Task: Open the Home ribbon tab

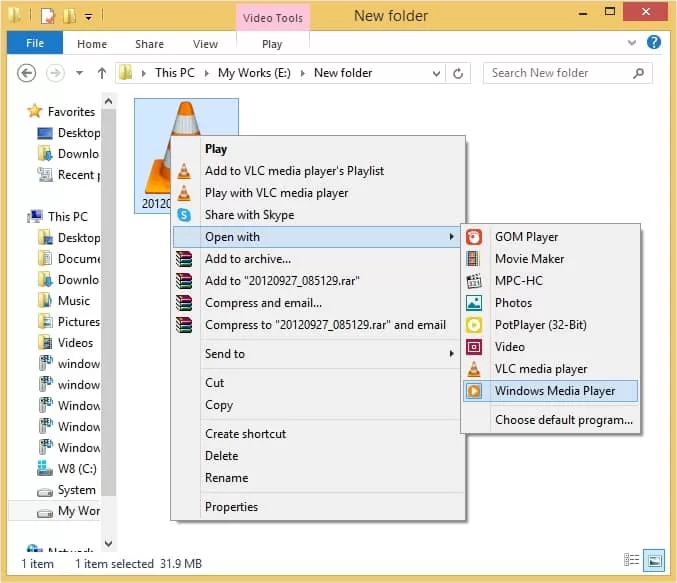Action: (x=92, y=44)
